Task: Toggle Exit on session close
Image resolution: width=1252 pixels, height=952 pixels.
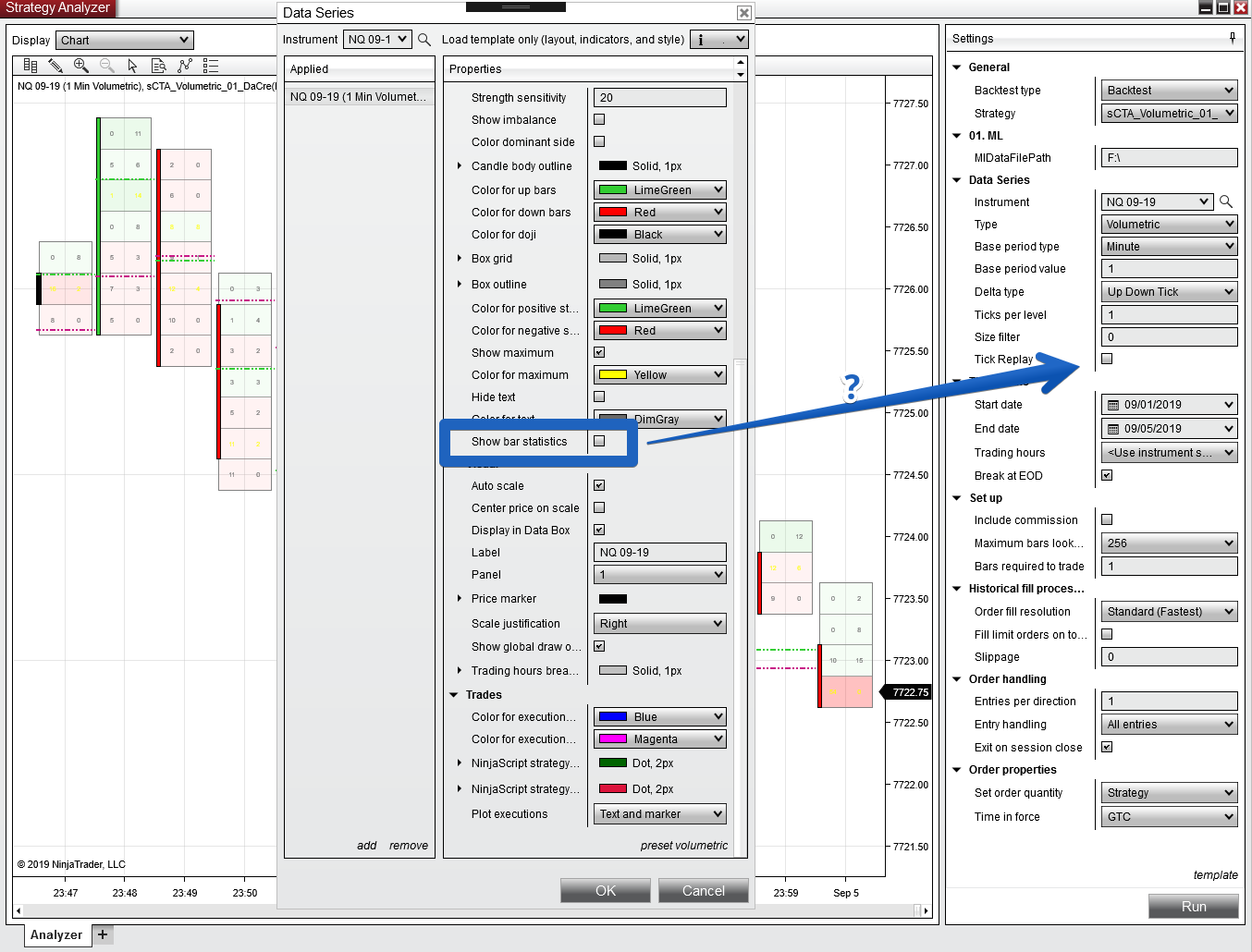Action: [1107, 747]
